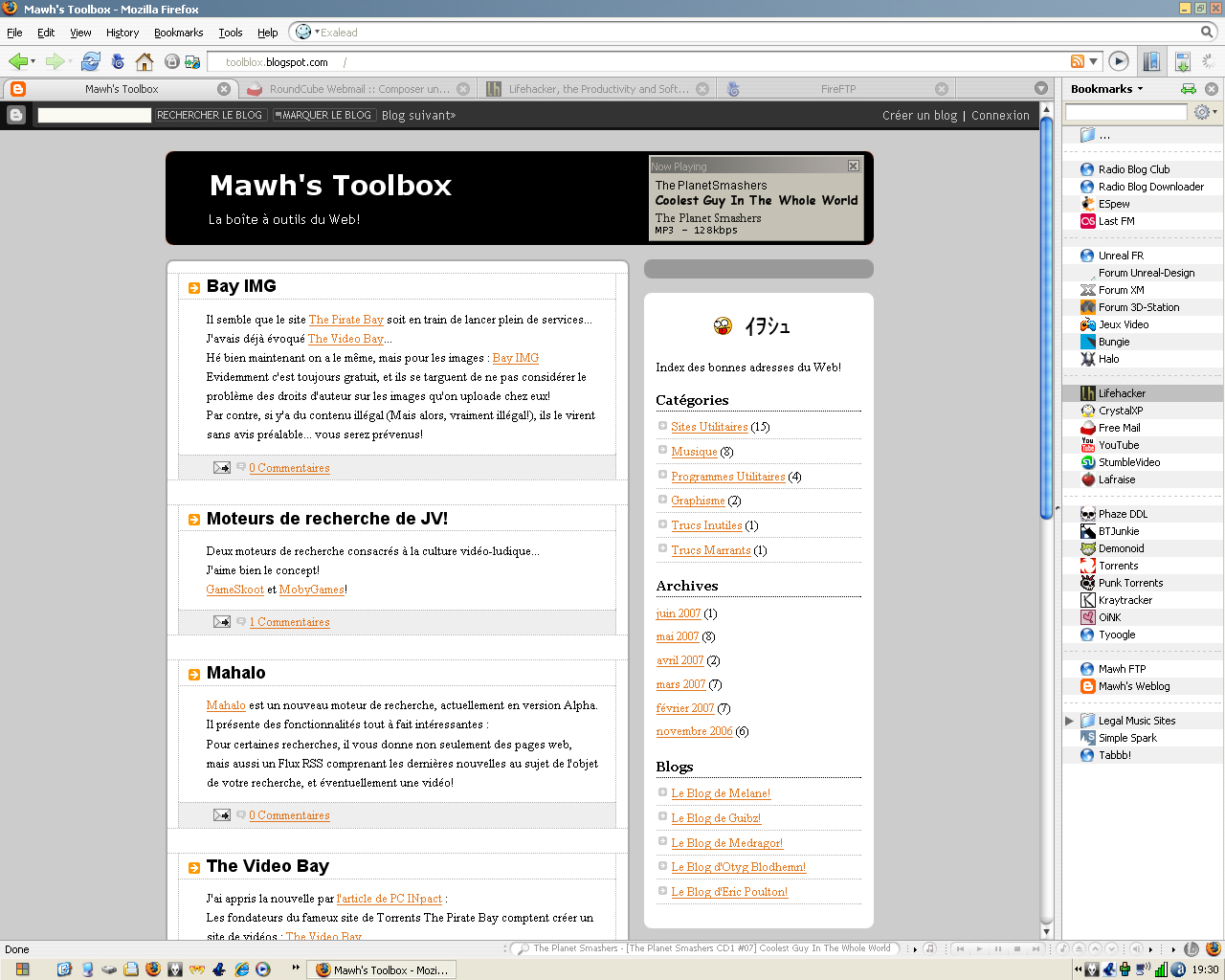This screenshot has height=980, width=1225.
Task: Open the History menu
Action: tap(122, 33)
